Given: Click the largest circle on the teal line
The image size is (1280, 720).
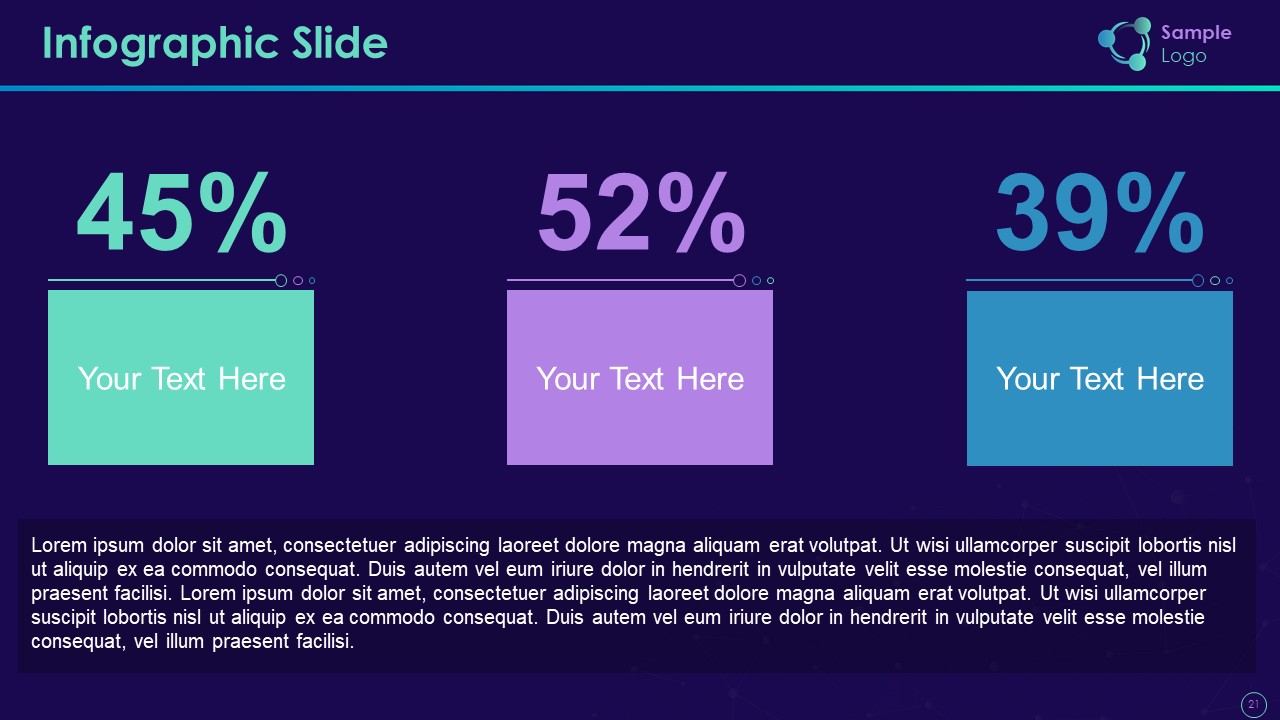Looking at the screenshot, I should point(281,281).
